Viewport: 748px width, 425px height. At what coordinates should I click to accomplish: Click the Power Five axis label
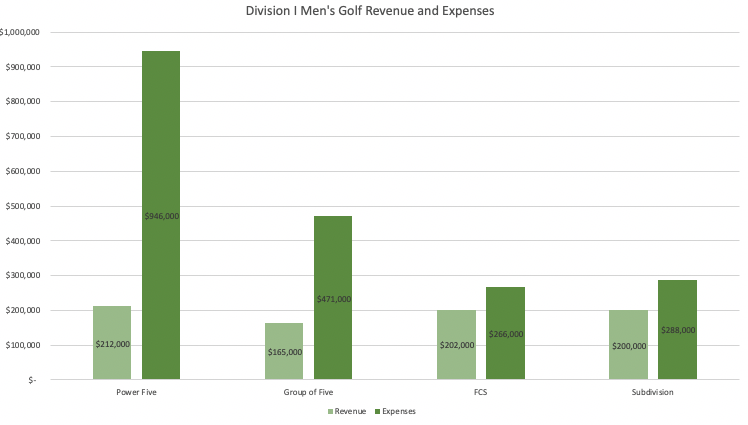tap(136, 392)
